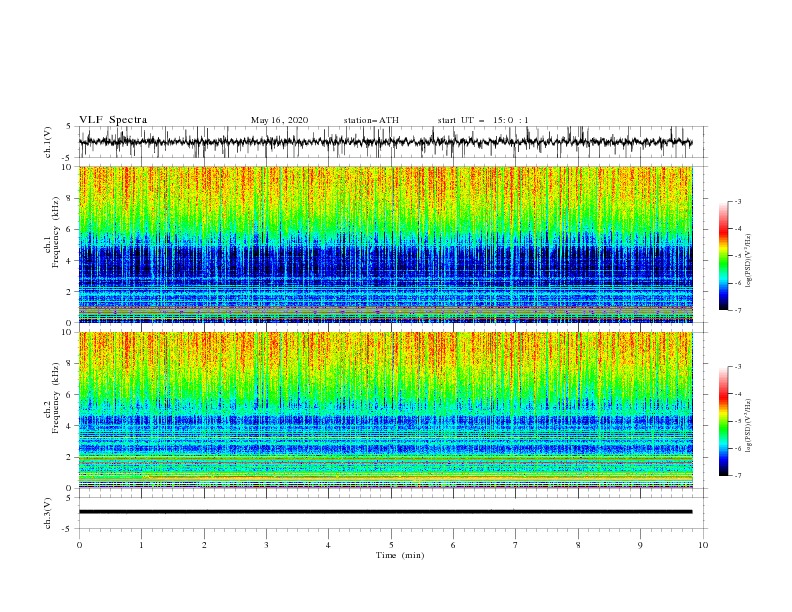Image resolution: width=792 pixels, height=612 pixels.
Task: Click the time axis tick label '10'
Action: click(703, 545)
